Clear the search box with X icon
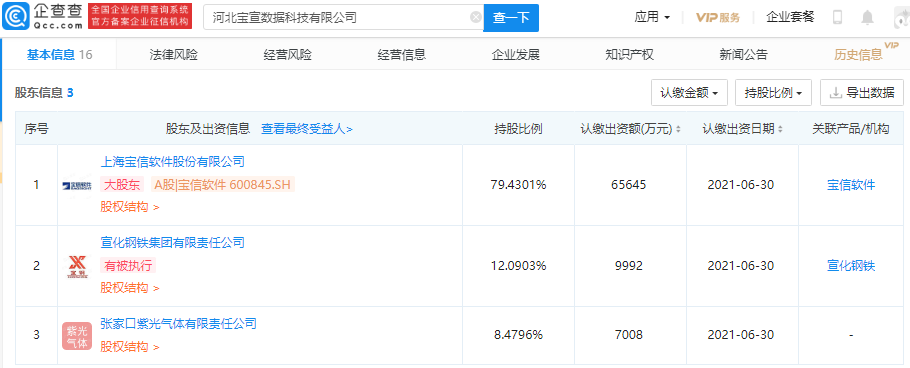910x368 pixels. (475, 17)
